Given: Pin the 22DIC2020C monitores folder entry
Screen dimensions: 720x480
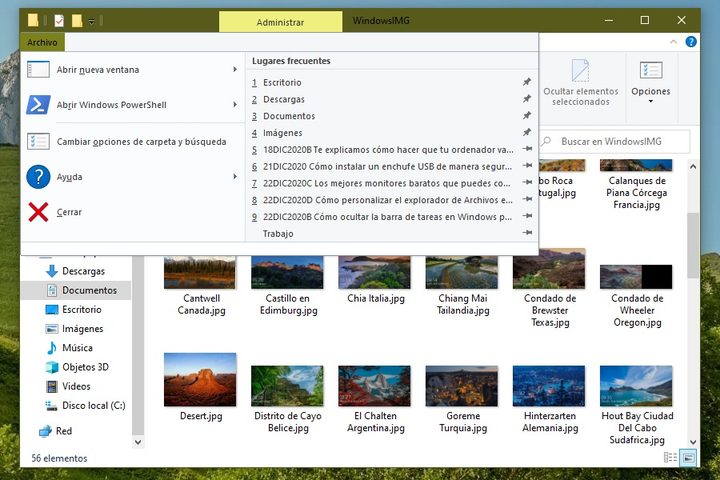Looking at the screenshot, I should click(x=527, y=183).
